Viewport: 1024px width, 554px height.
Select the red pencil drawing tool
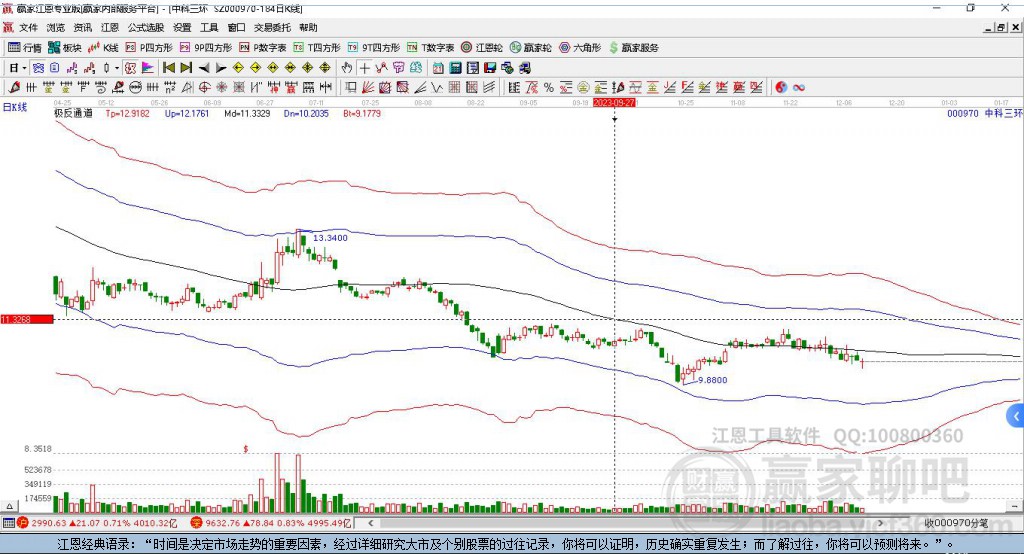[14, 88]
